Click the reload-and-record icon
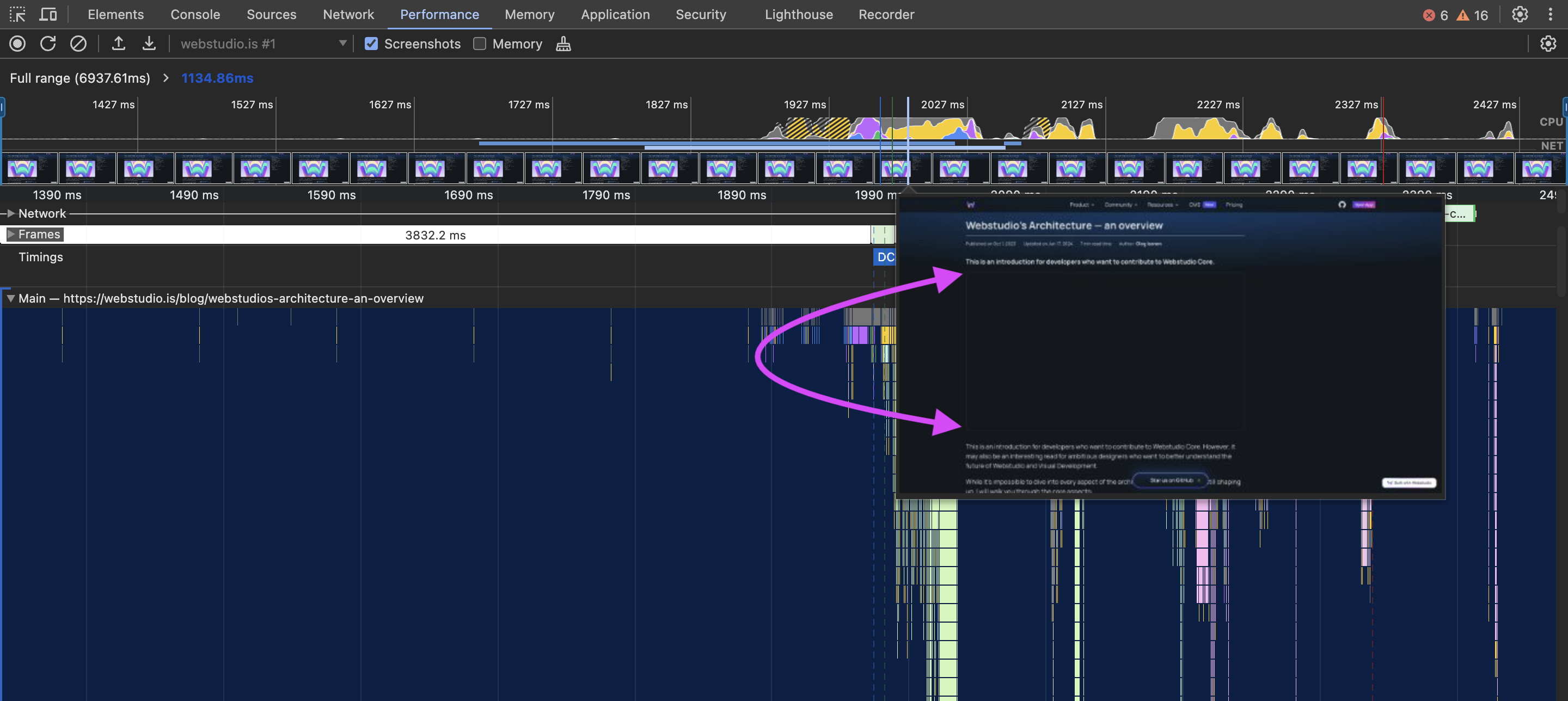 tap(47, 43)
